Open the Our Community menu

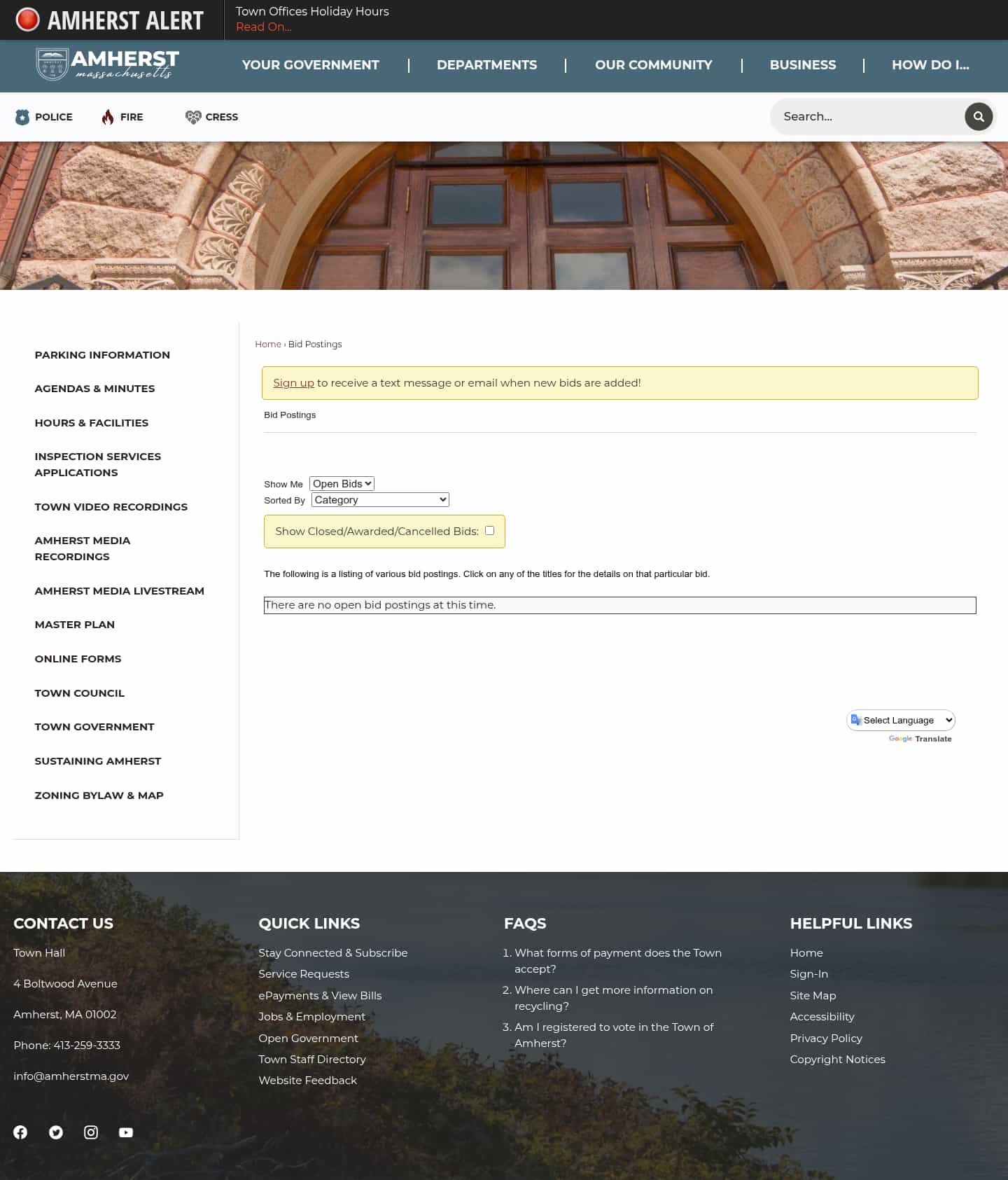tap(654, 65)
